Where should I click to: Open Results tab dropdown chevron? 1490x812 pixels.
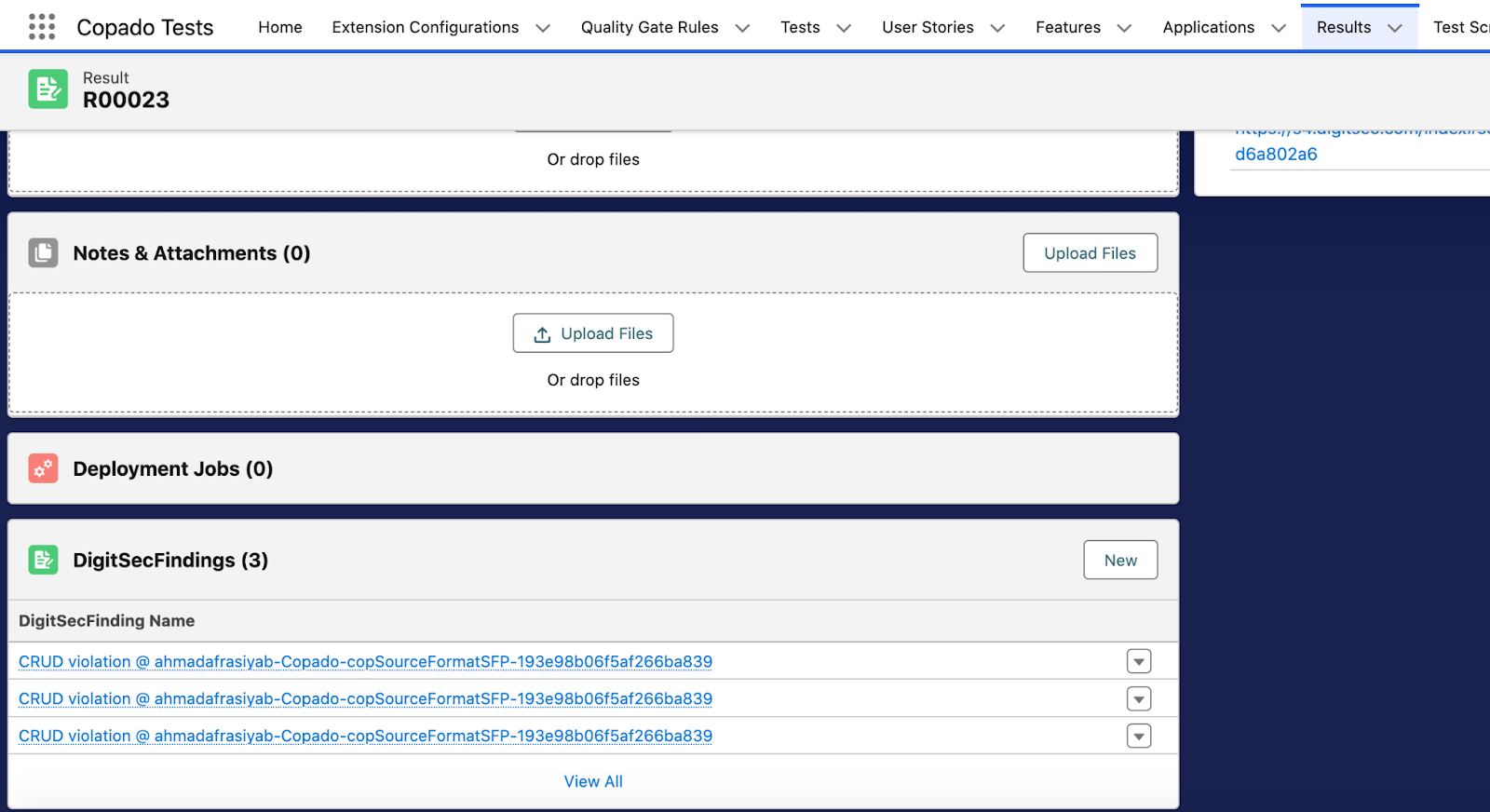point(1395,28)
